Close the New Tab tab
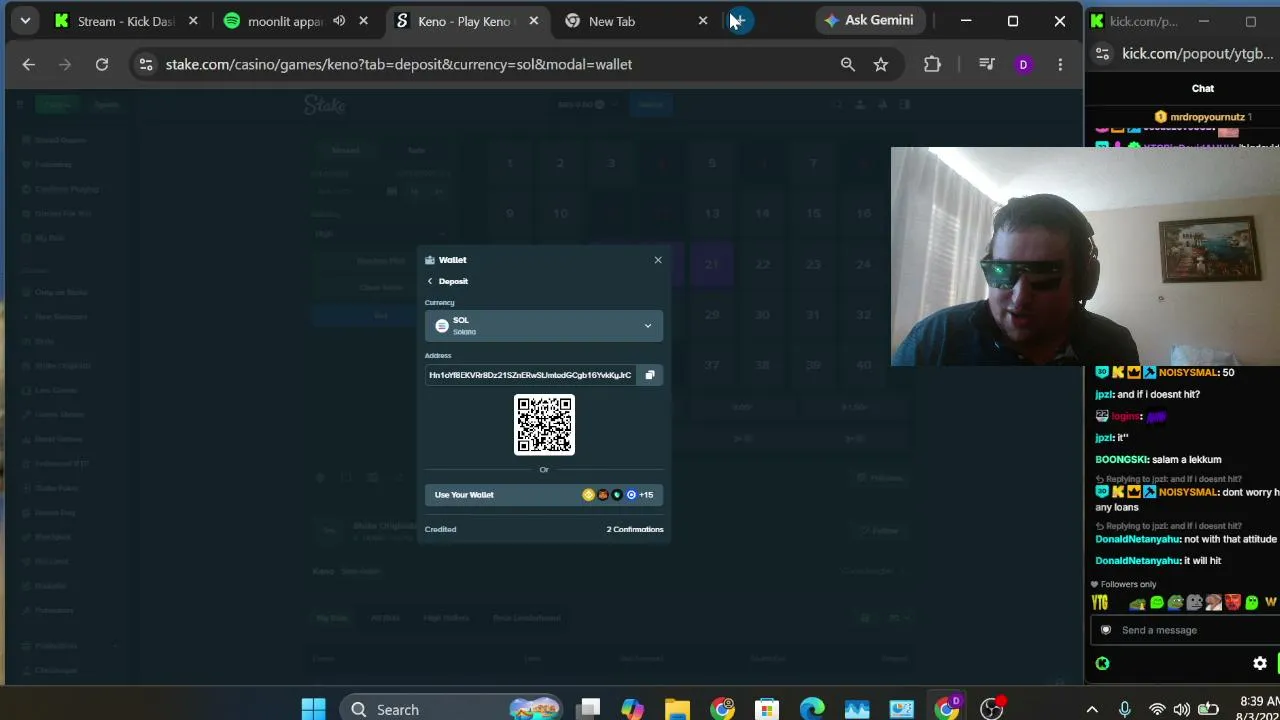The width and height of the screenshot is (1280, 720). click(703, 21)
